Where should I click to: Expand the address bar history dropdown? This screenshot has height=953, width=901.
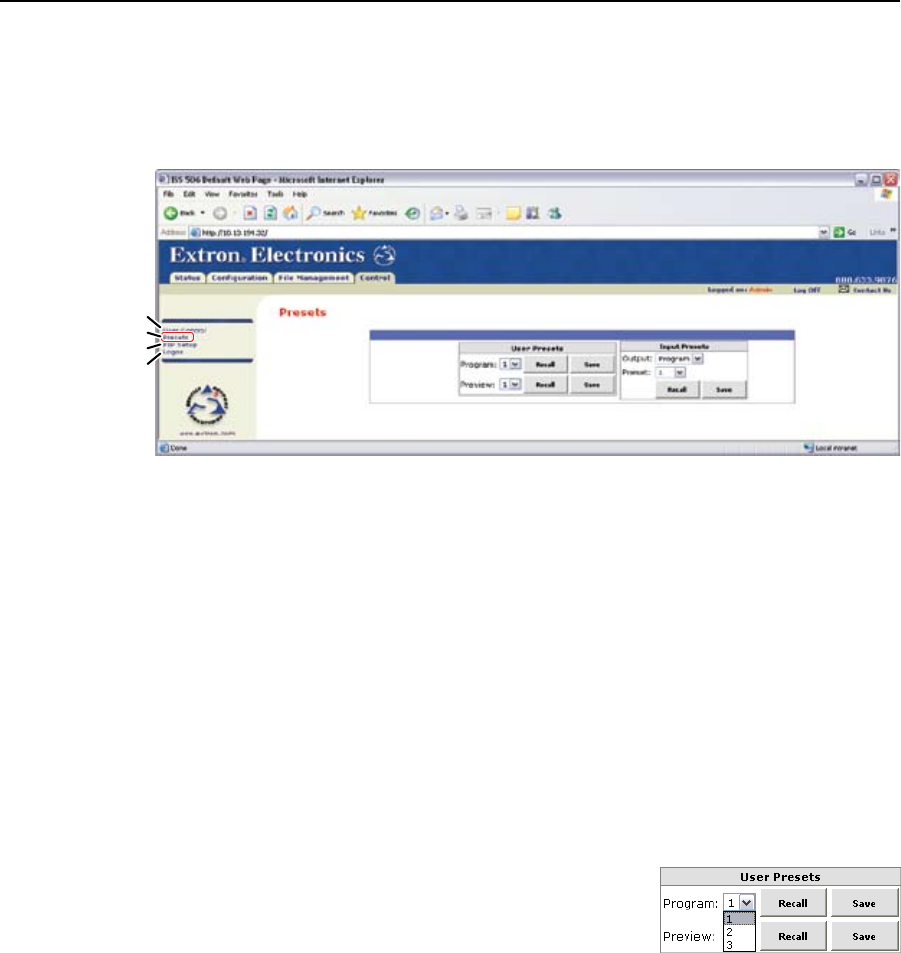click(x=823, y=232)
